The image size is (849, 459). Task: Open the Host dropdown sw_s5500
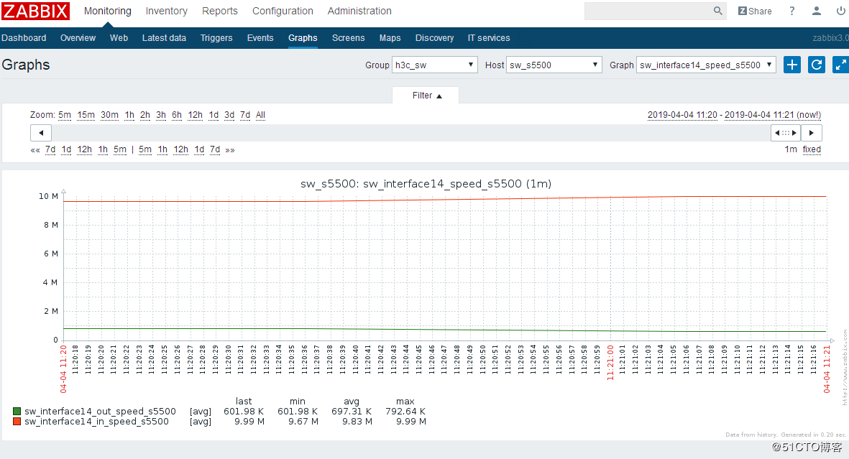click(x=554, y=65)
